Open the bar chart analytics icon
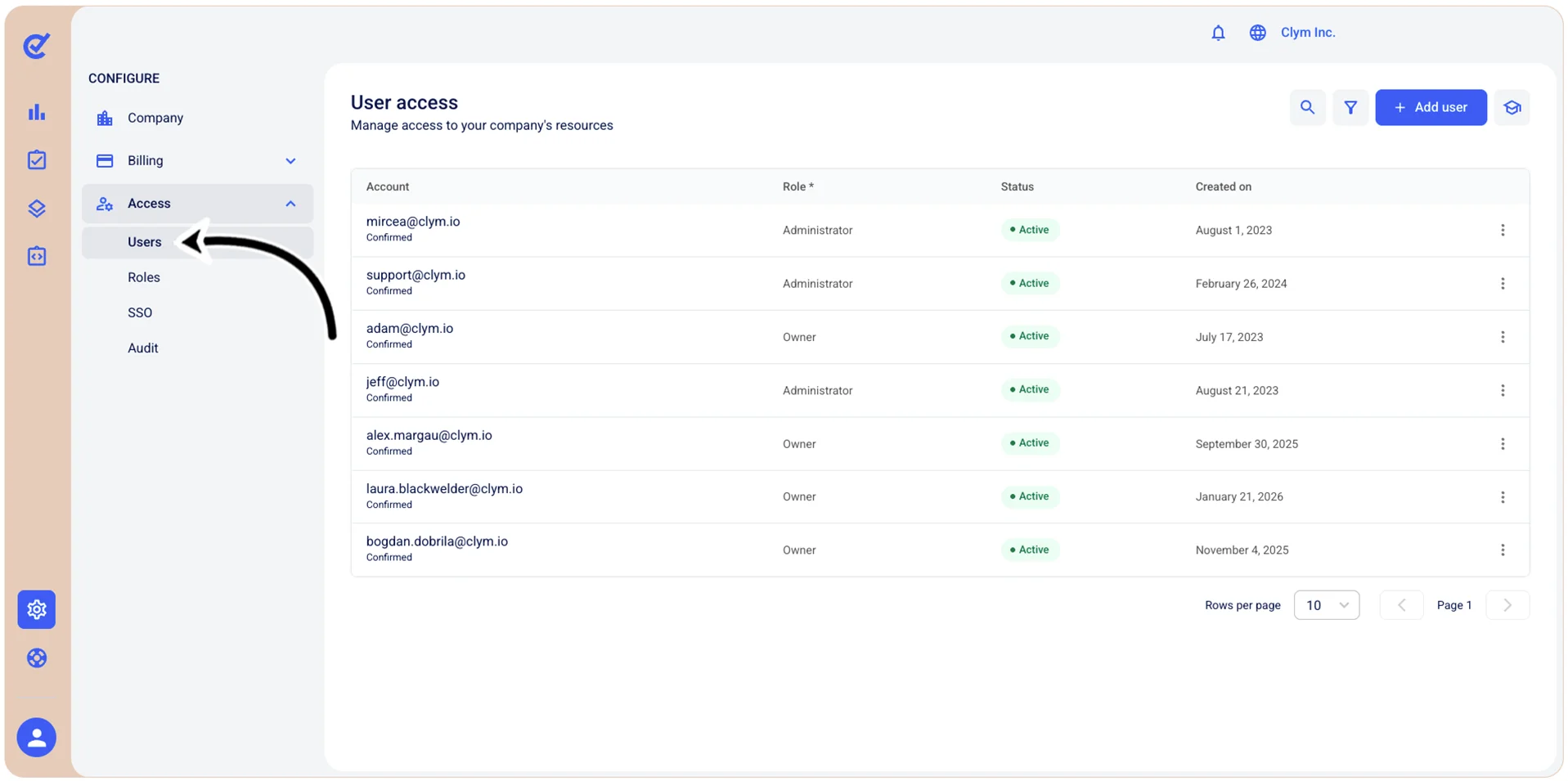The width and height of the screenshot is (1568, 781). 37,112
